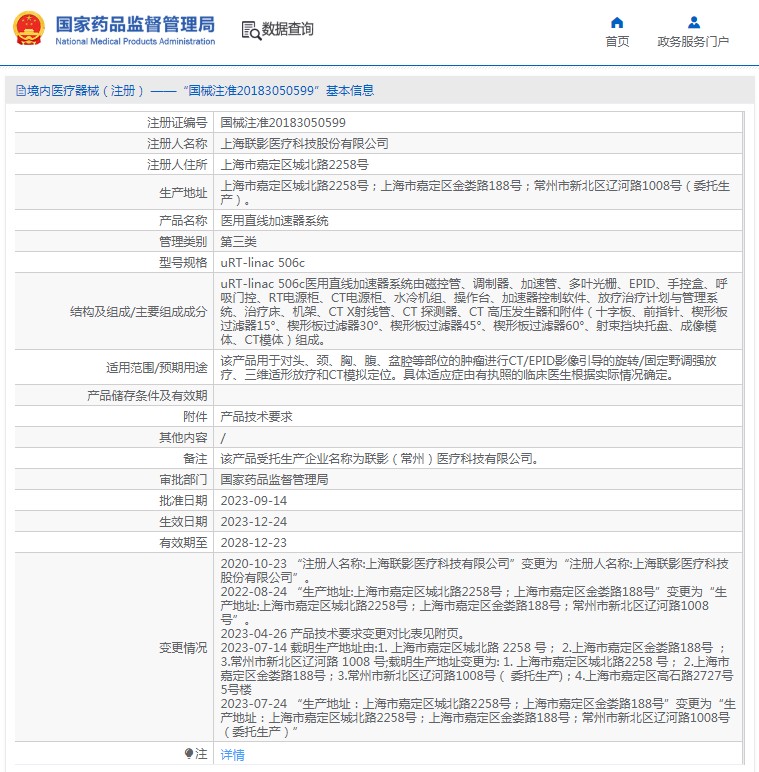Click the 注册人住所 row label
Image resolution: width=759 pixels, height=772 pixels.
[x=177, y=164]
